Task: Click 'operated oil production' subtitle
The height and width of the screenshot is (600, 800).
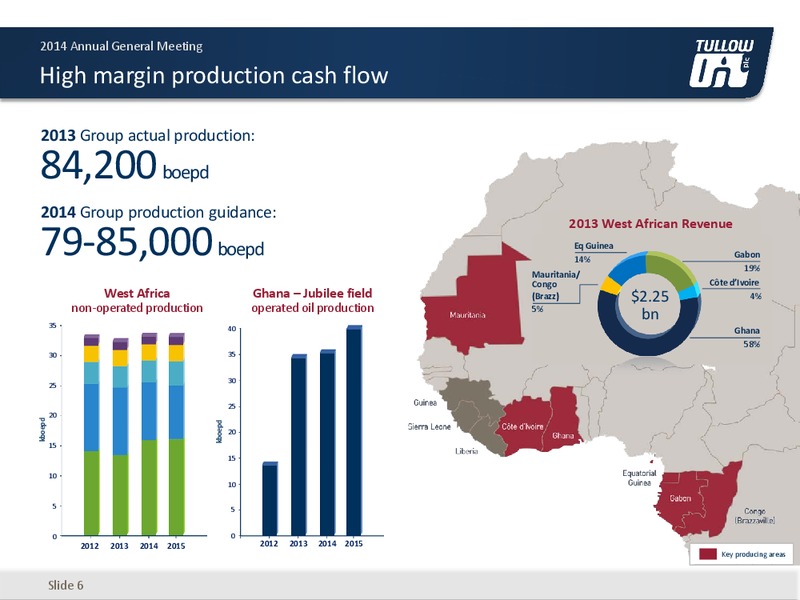Action: point(312,308)
